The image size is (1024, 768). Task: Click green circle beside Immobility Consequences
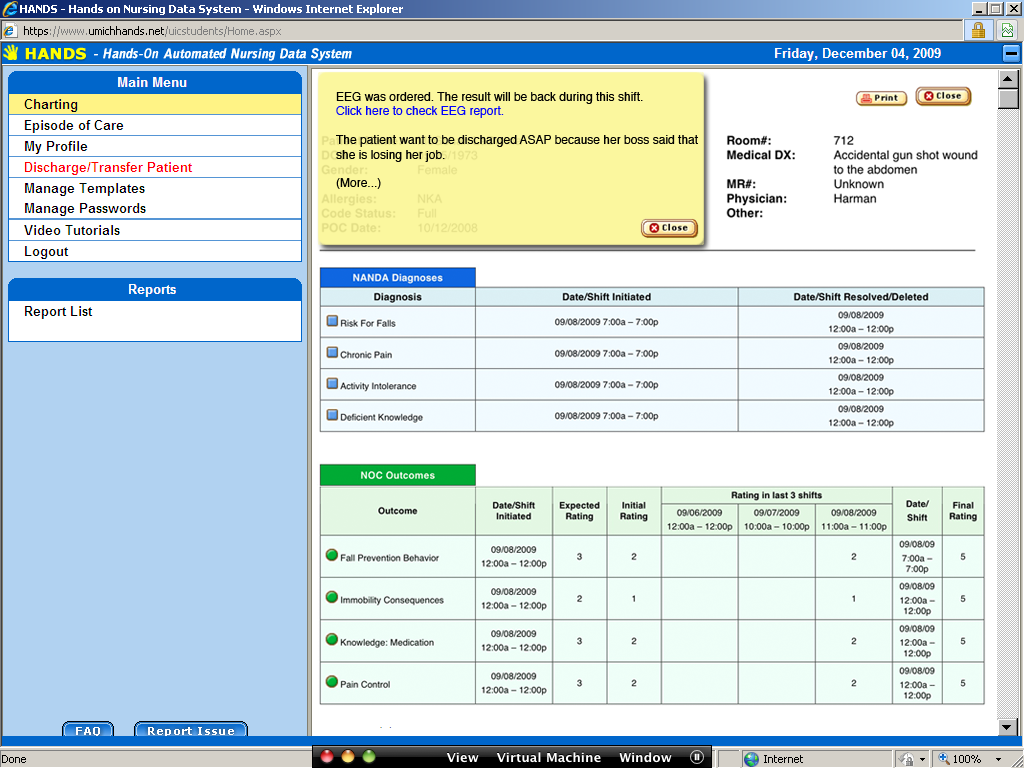tap(332, 597)
